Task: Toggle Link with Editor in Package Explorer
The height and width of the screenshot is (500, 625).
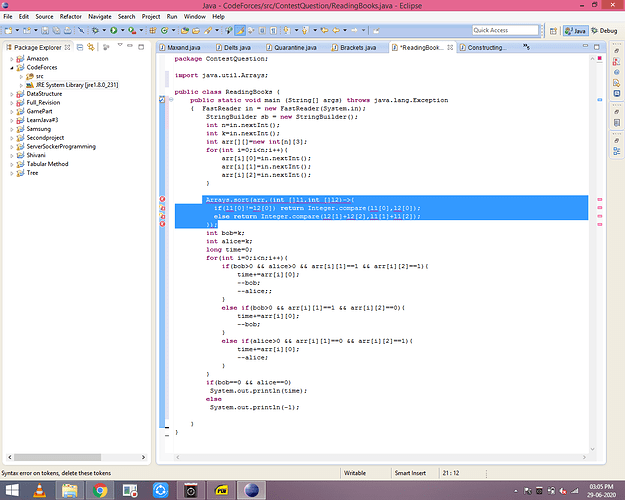Action: (x=91, y=47)
